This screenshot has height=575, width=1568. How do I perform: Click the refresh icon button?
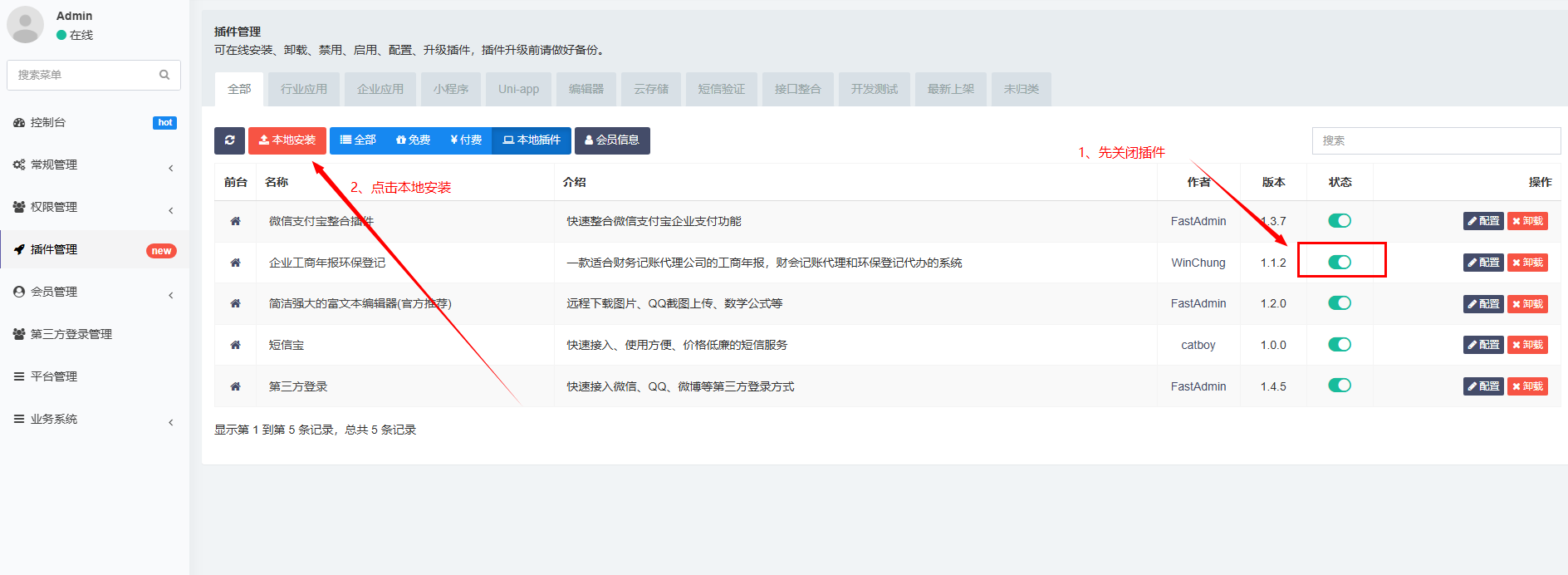coord(229,140)
